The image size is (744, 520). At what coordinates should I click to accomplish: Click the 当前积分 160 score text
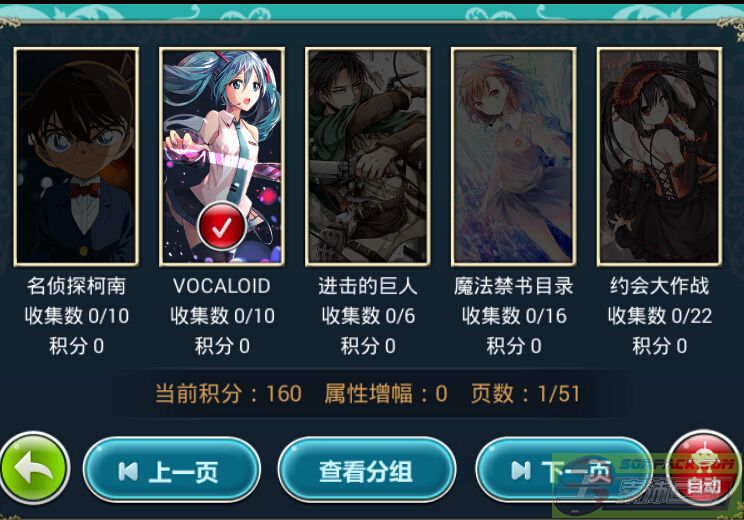[228, 394]
